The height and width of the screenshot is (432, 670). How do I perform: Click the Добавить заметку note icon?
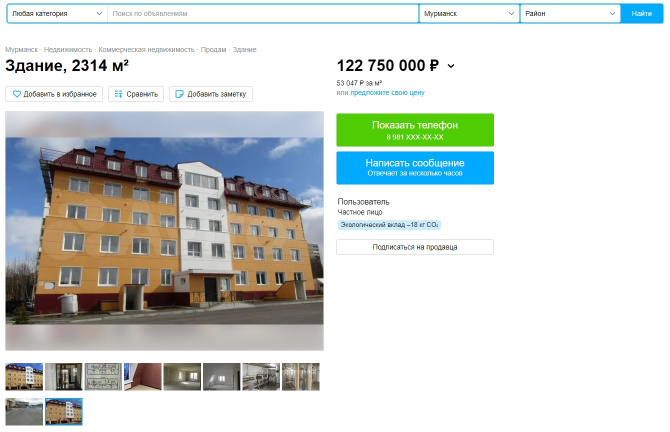click(179, 94)
